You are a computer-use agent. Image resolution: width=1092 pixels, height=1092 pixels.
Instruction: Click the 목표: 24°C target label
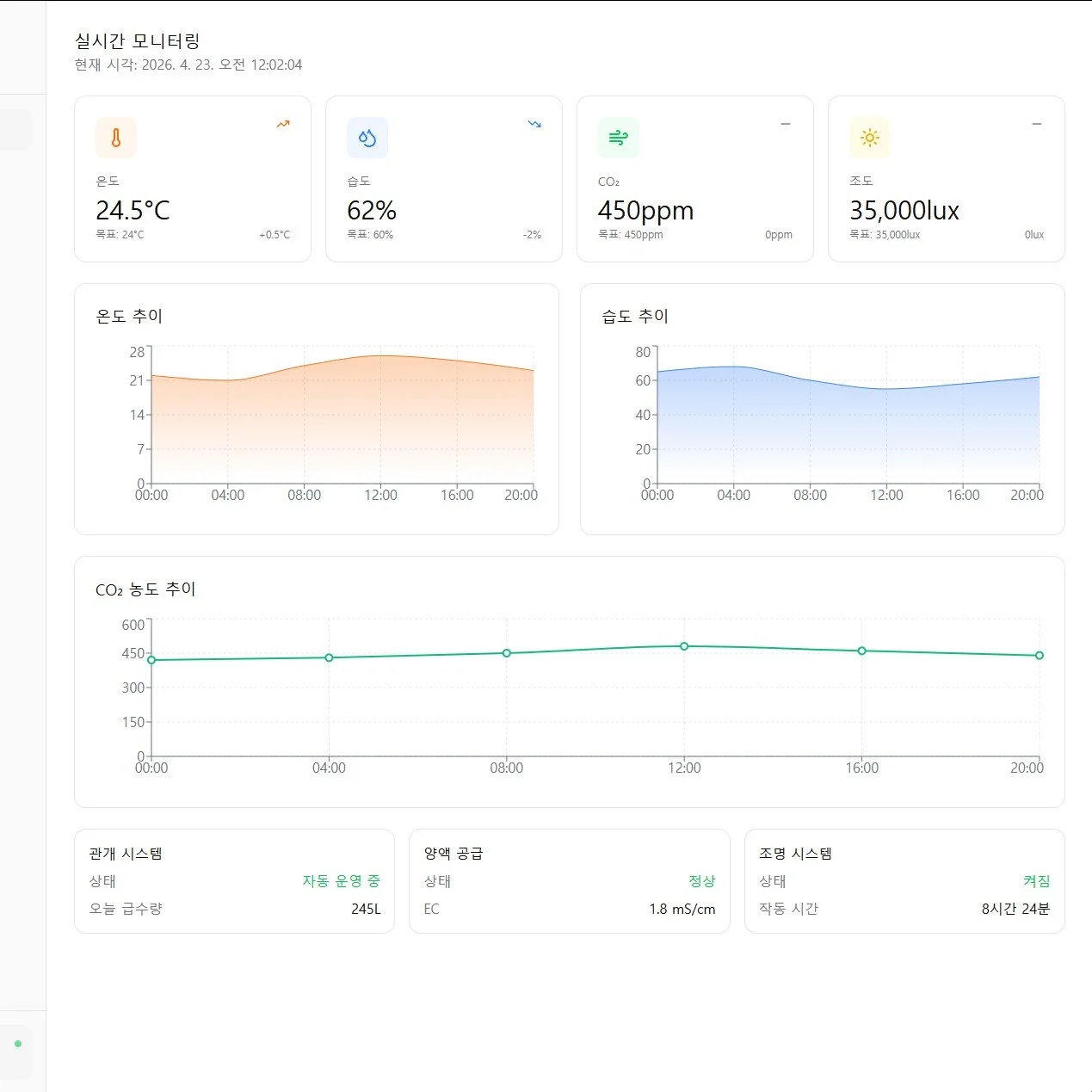pos(120,235)
